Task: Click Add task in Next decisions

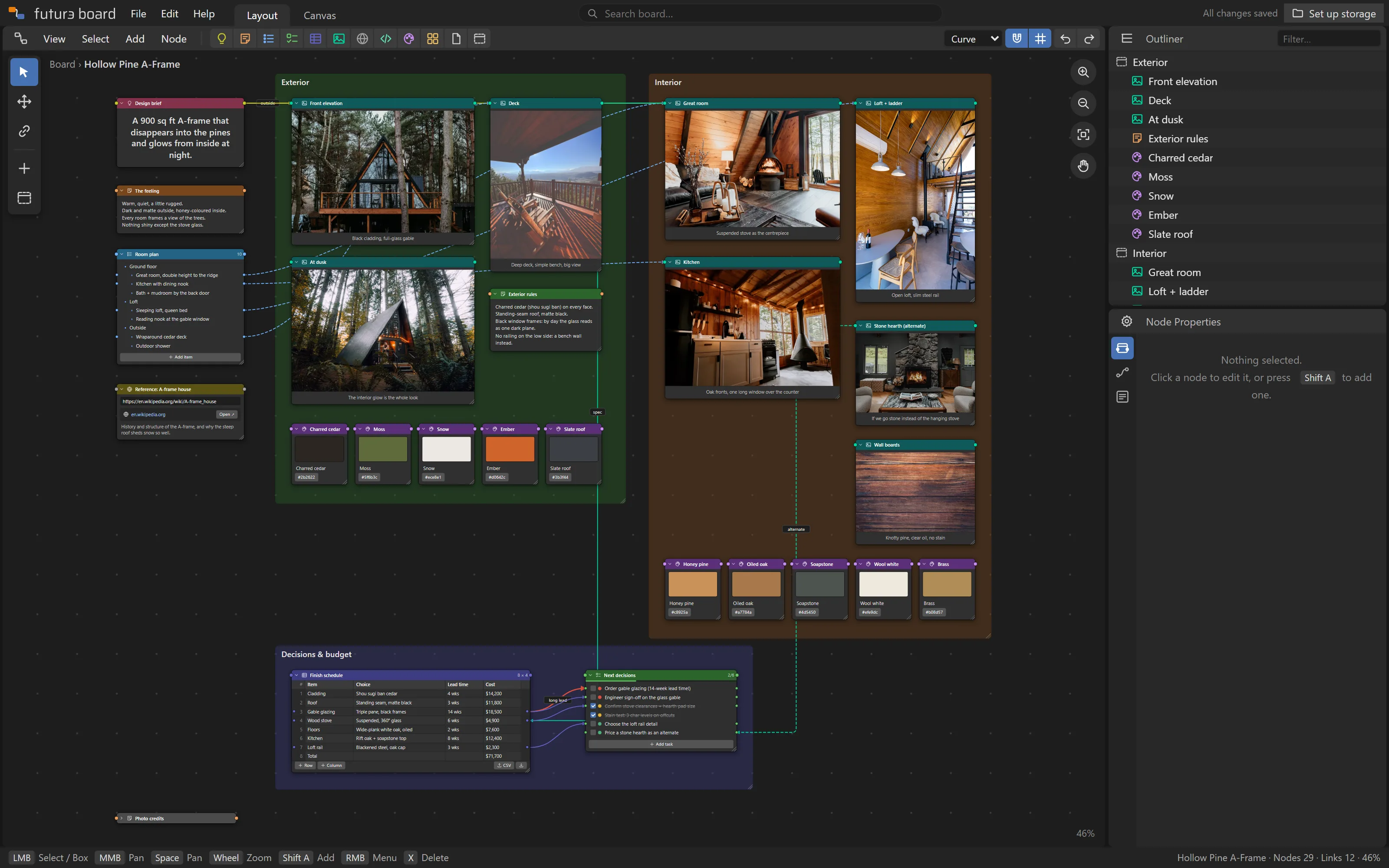Action: coord(661,744)
